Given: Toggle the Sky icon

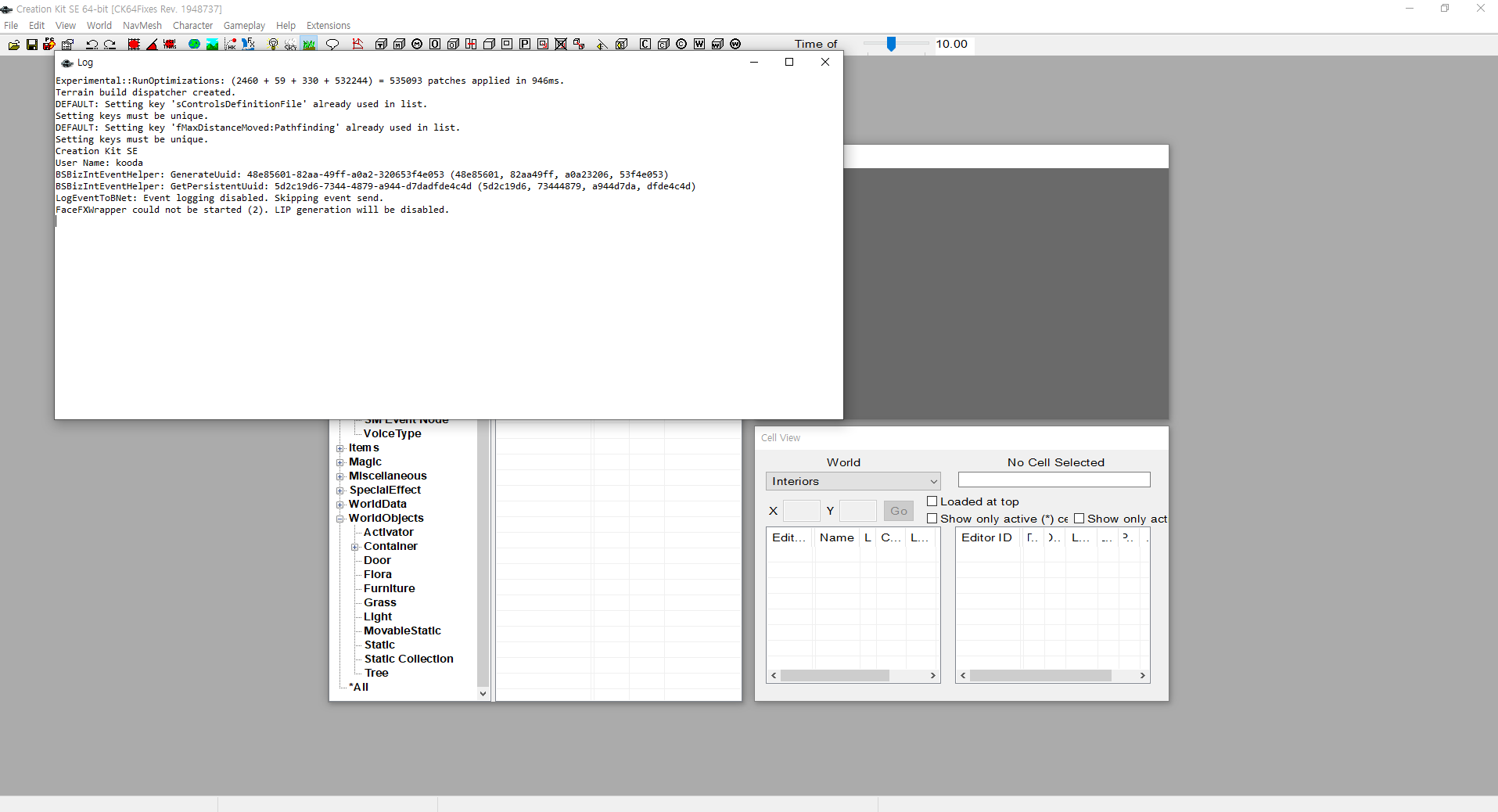Looking at the screenshot, I should (x=290, y=45).
